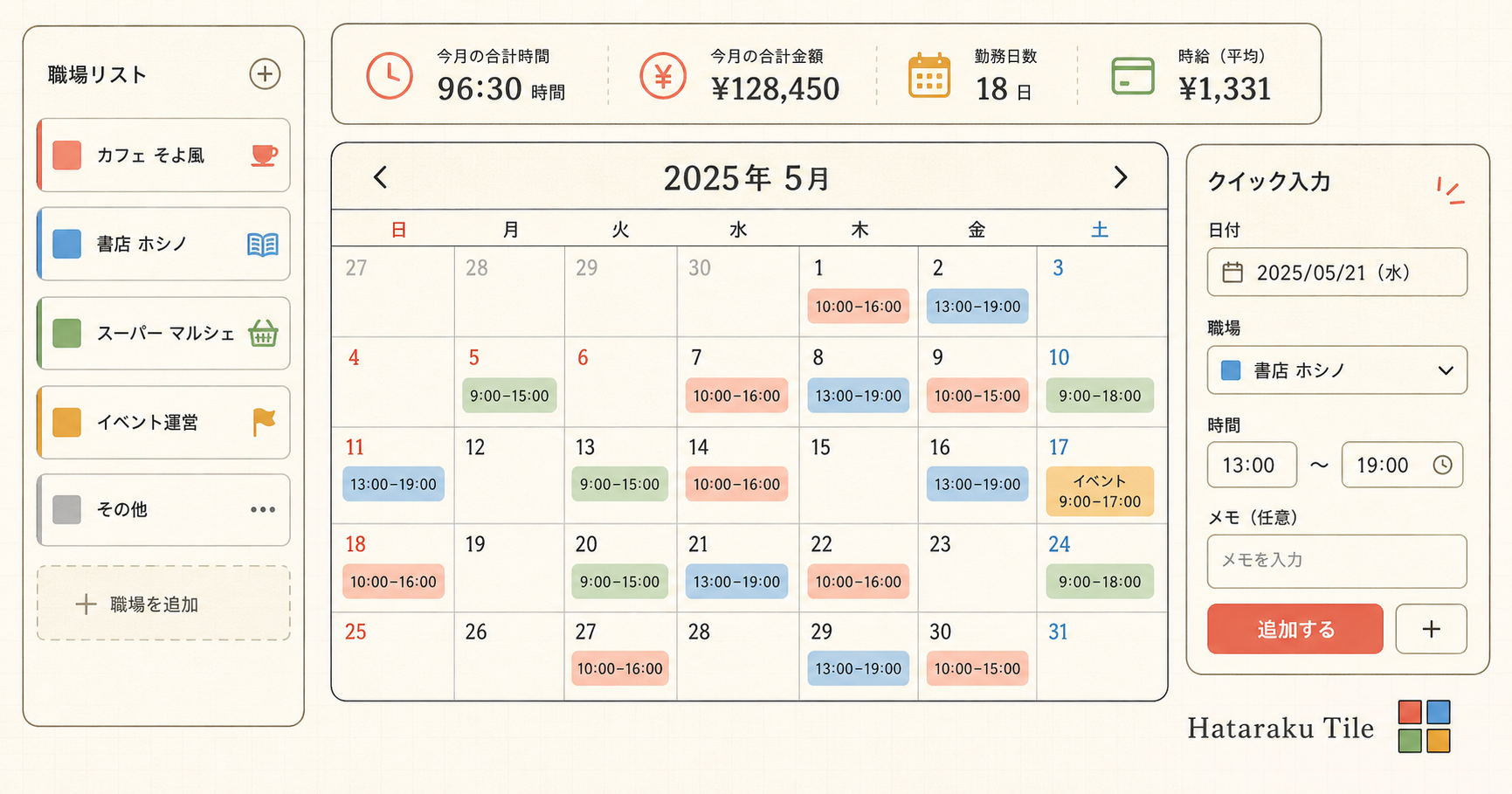This screenshot has height=794, width=1512.
Task: Click the clock icon for 今月の合計時間
Action: [x=390, y=75]
